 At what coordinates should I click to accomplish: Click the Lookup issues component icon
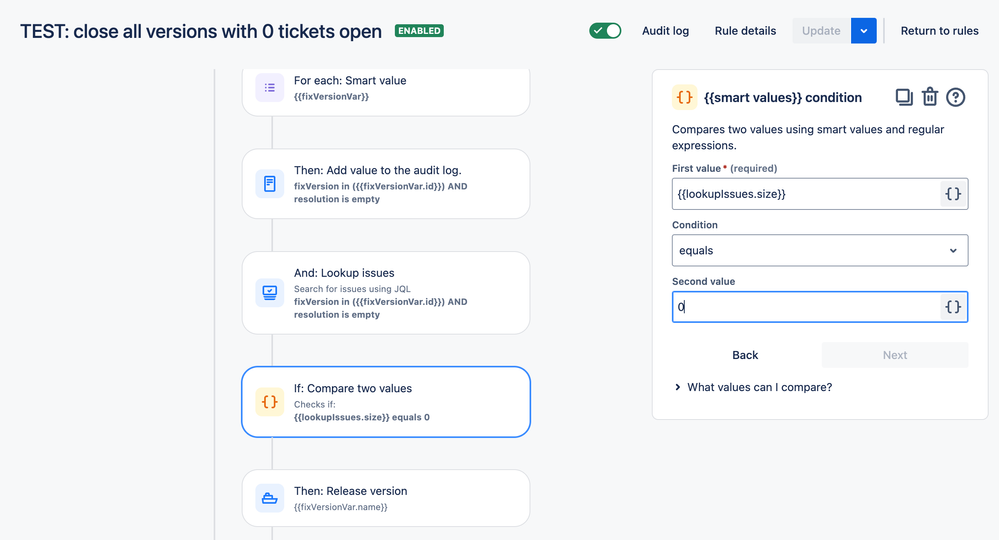pos(270,293)
